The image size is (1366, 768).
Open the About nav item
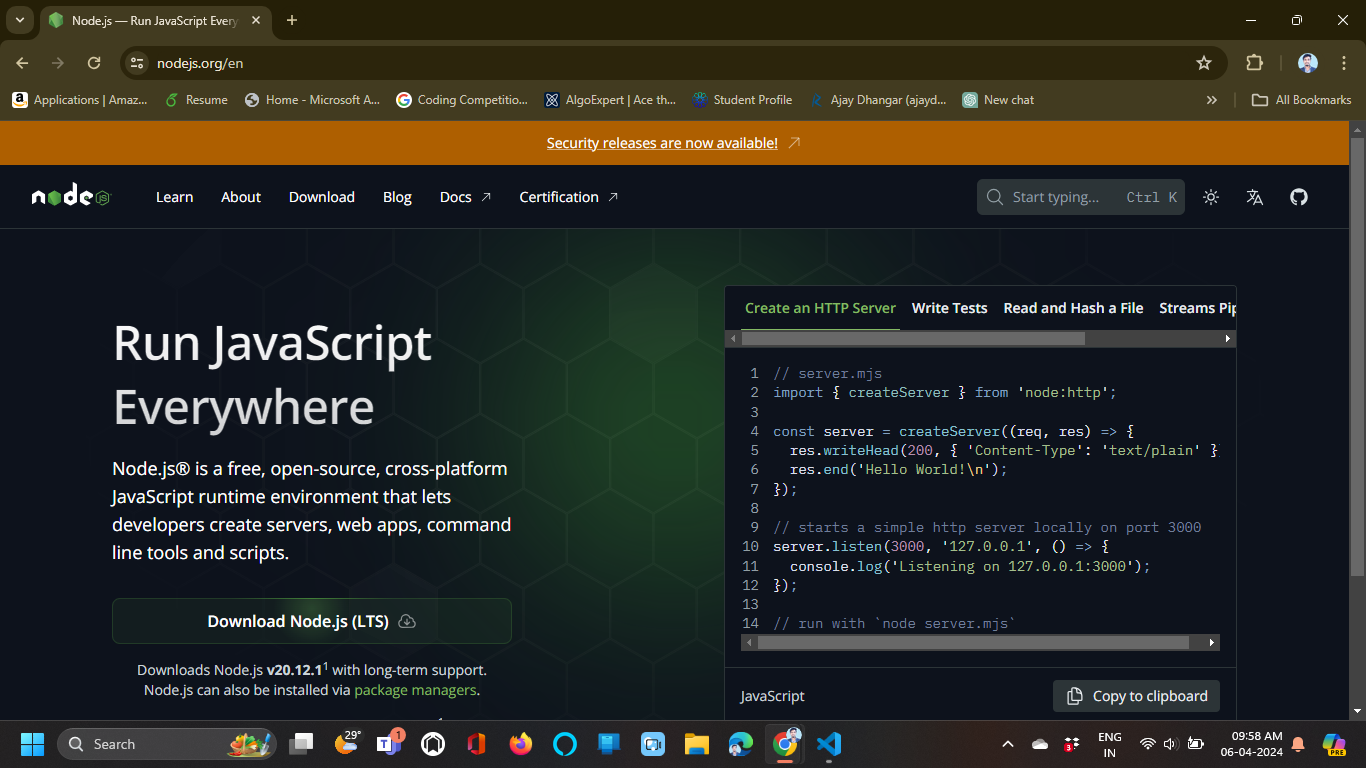[x=241, y=197]
